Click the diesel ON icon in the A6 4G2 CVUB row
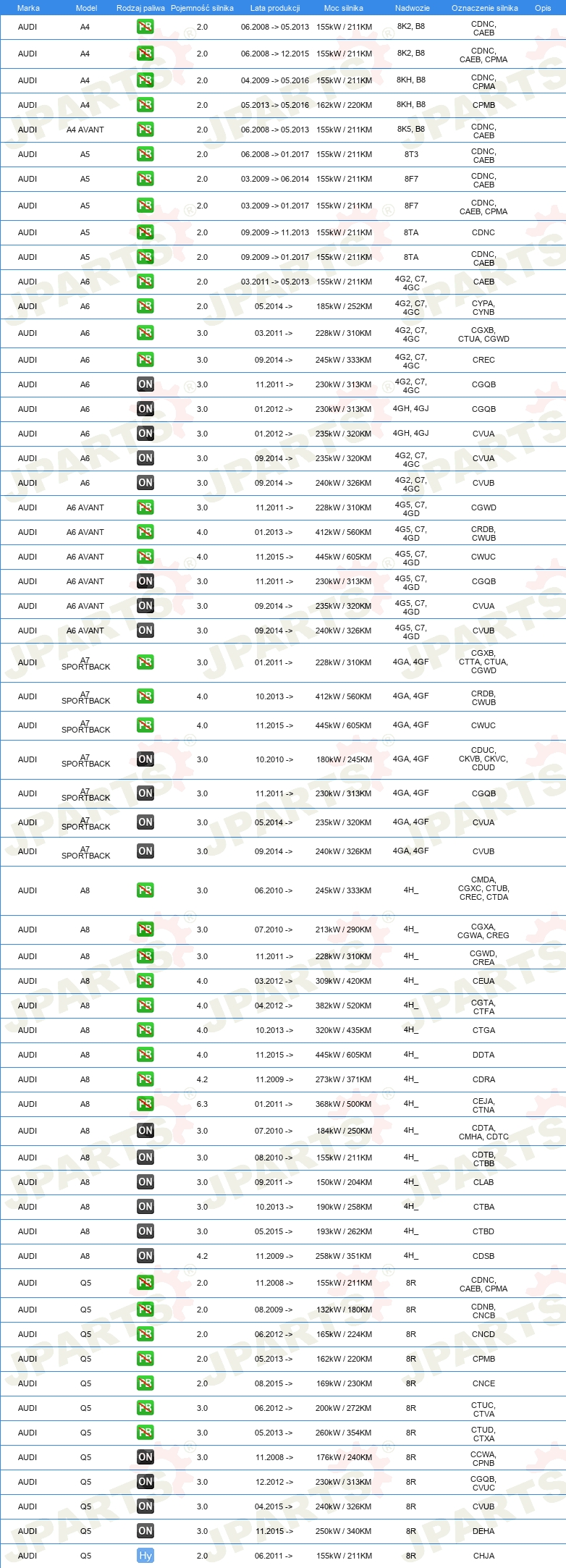Screen dimensions: 566x1568 [145, 483]
